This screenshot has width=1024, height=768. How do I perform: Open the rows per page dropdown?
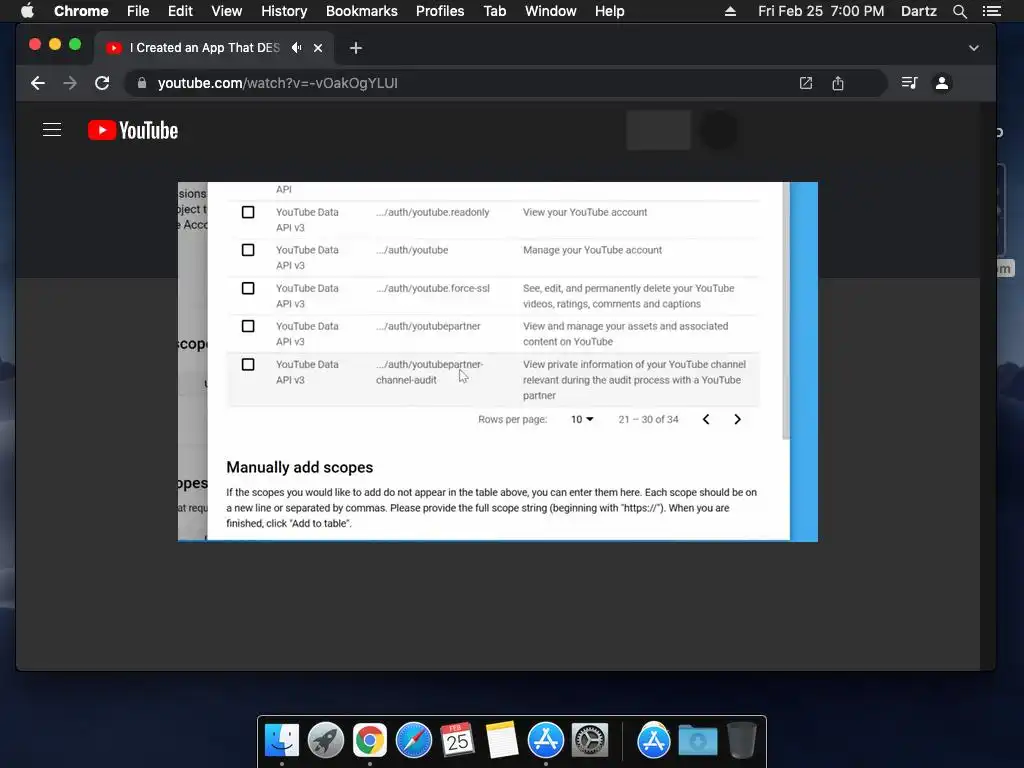(582, 419)
